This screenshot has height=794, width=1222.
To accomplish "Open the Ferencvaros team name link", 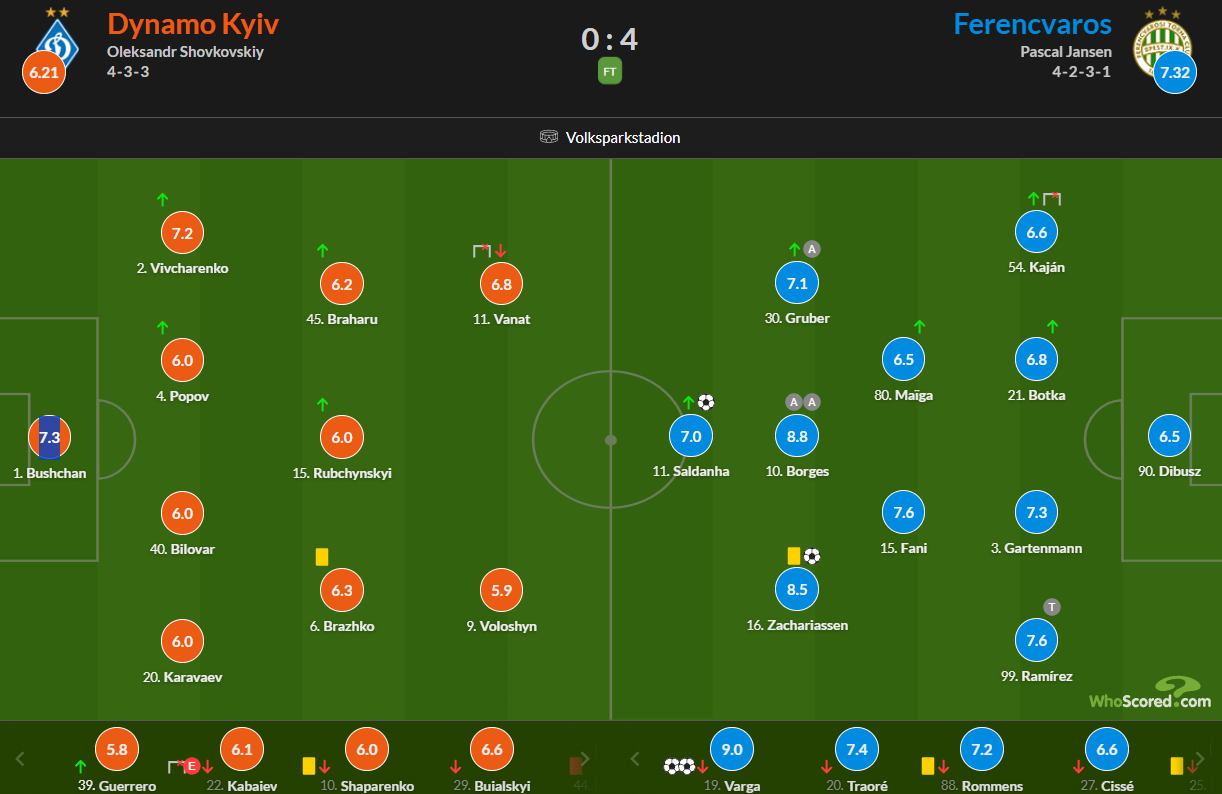I will point(1032,23).
